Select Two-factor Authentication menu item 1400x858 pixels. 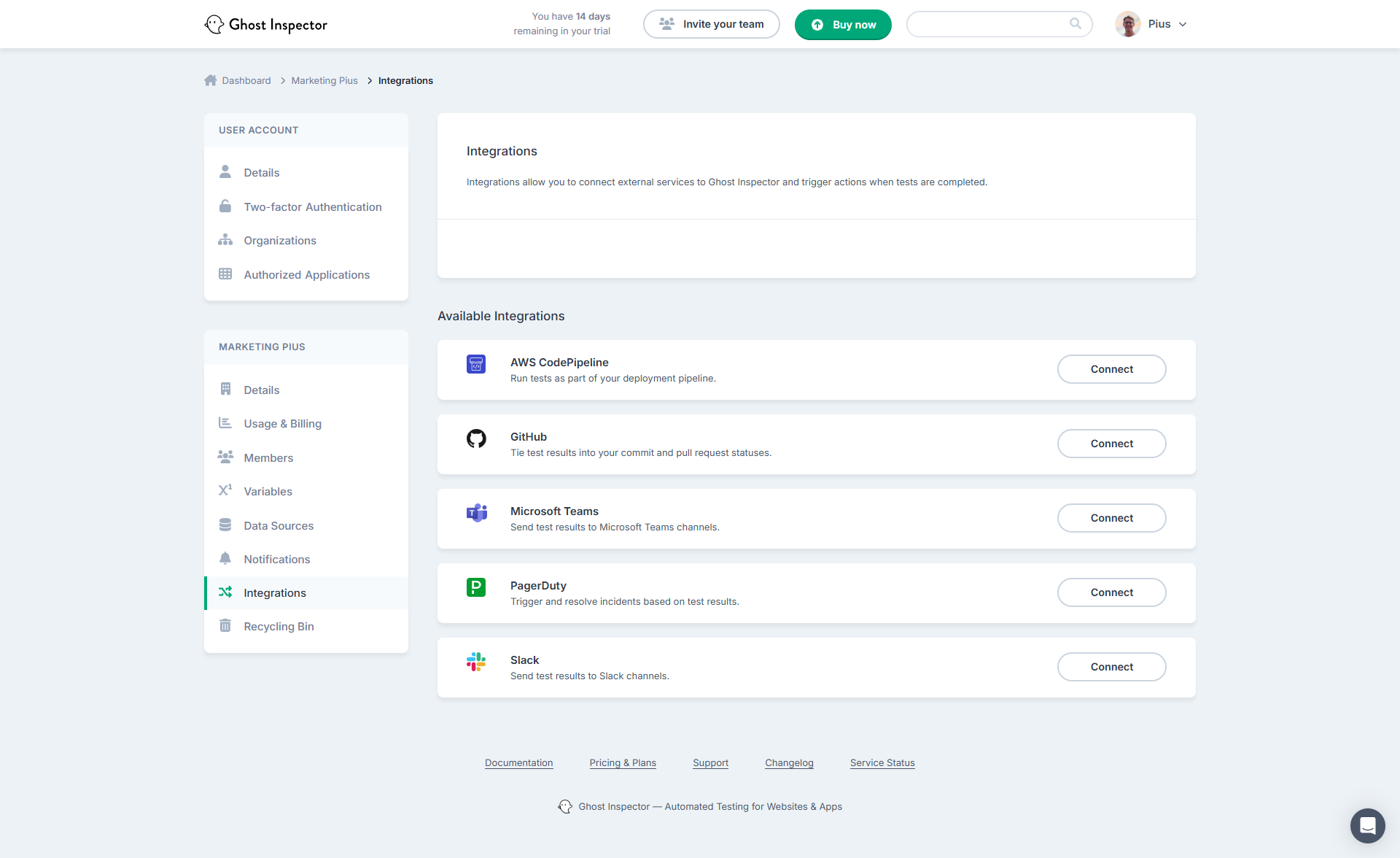tap(312, 207)
